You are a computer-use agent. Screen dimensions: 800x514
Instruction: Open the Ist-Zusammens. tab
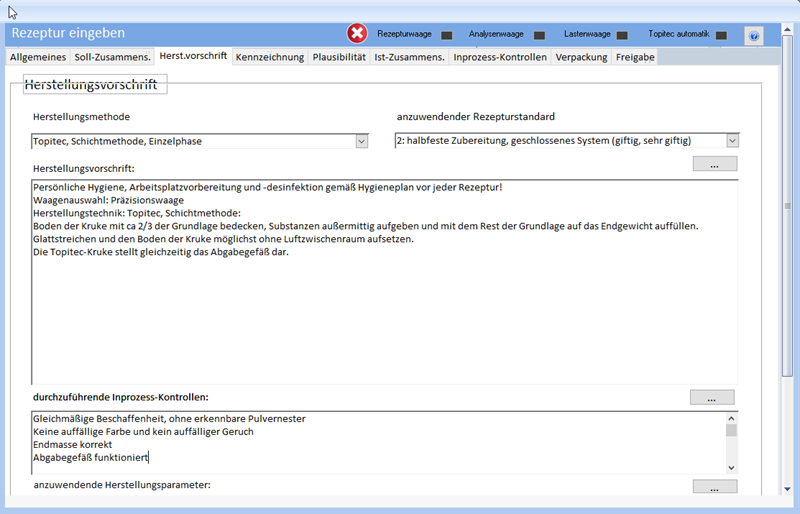(409, 57)
